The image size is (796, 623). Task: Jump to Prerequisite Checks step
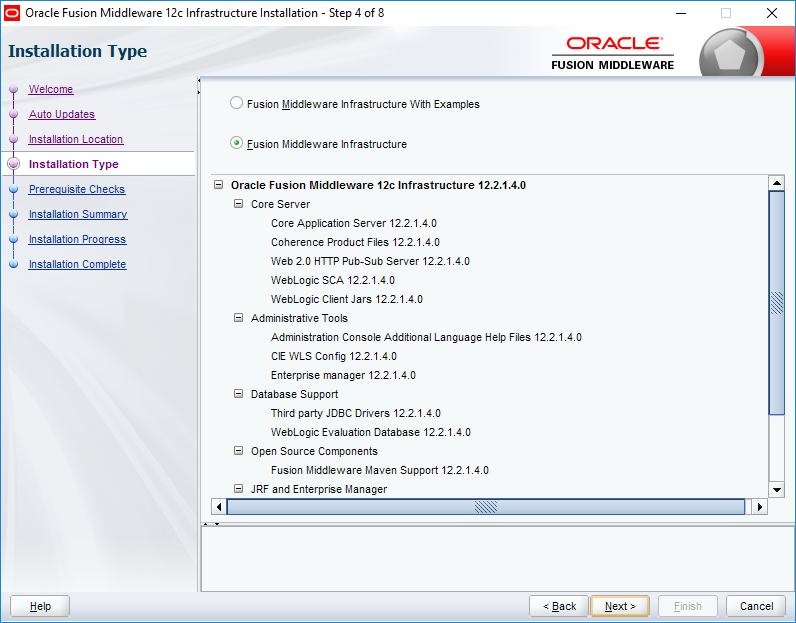coord(77,189)
